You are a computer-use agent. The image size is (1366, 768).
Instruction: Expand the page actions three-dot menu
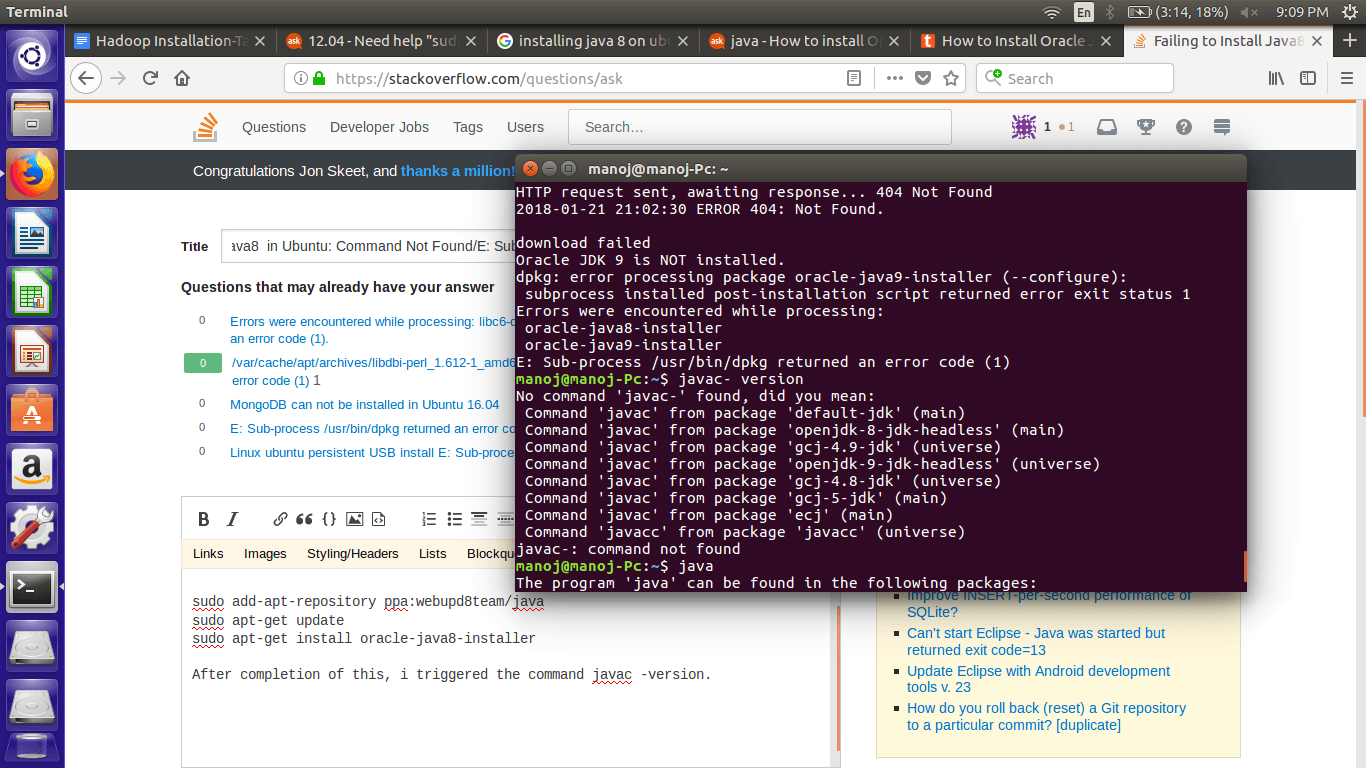click(x=894, y=78)
